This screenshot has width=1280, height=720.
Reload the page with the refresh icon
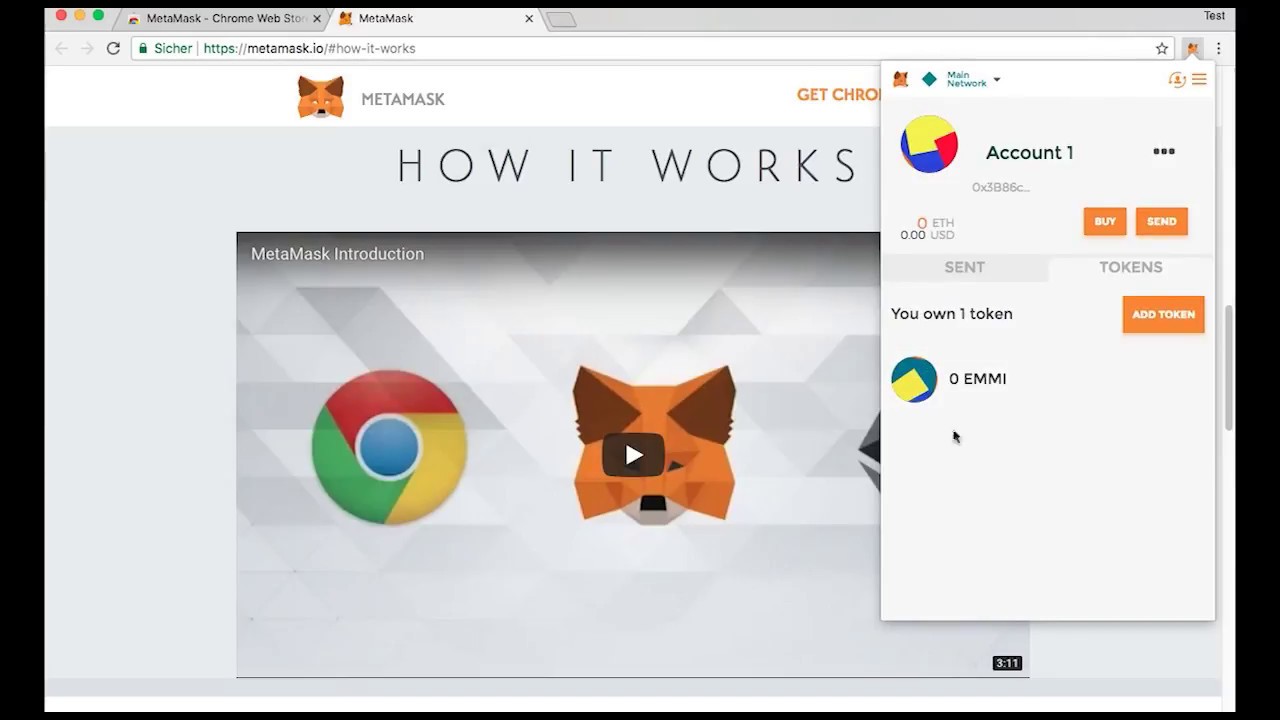(113, 48)
